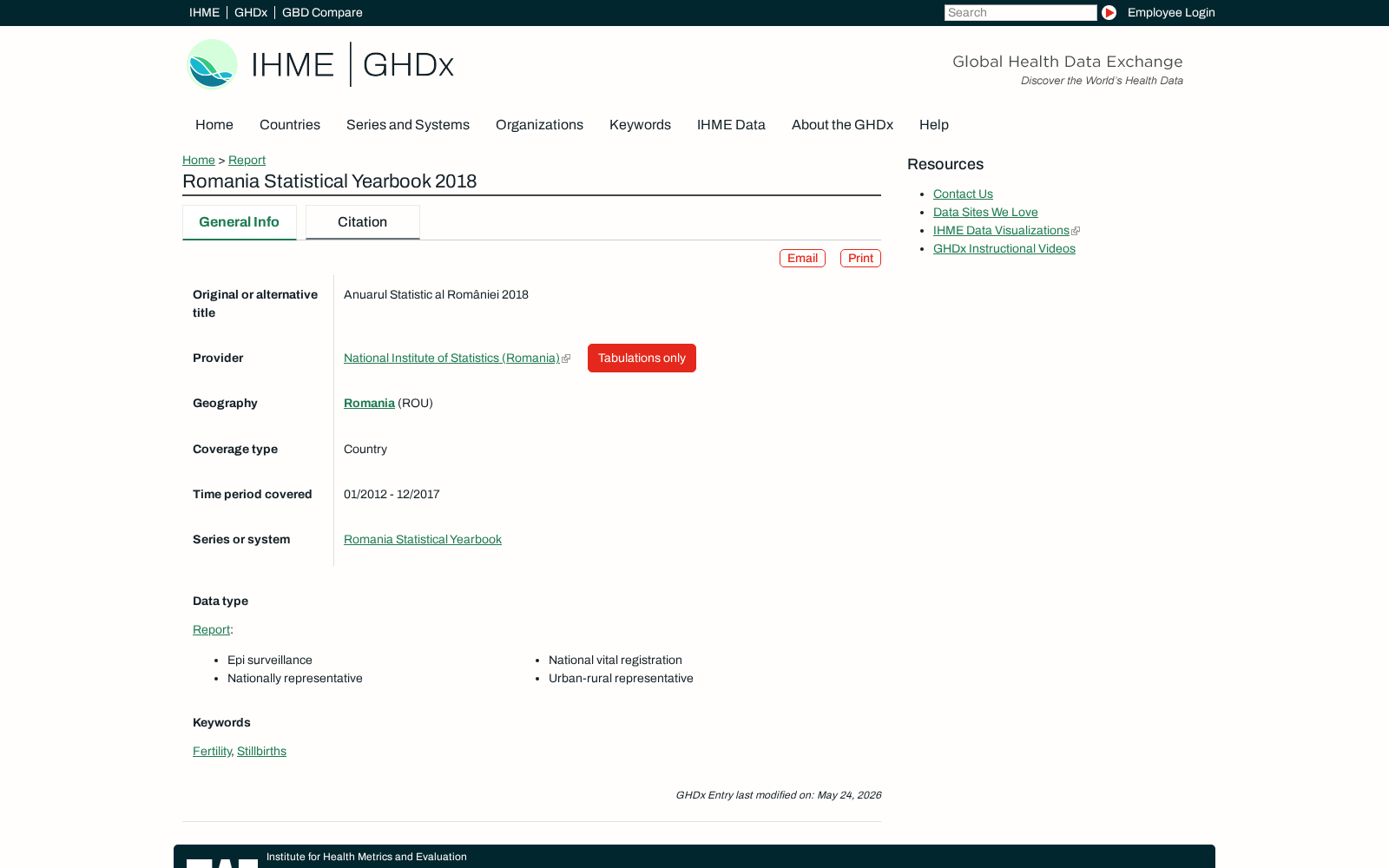Open the Series and Systems menu
The image size is (1389, 868).
(408, 125)
